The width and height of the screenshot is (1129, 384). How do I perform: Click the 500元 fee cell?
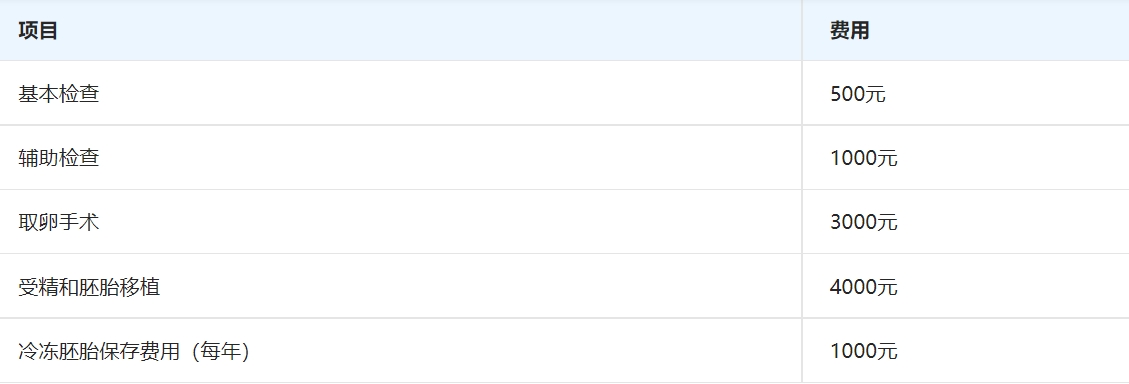(858, 94)
